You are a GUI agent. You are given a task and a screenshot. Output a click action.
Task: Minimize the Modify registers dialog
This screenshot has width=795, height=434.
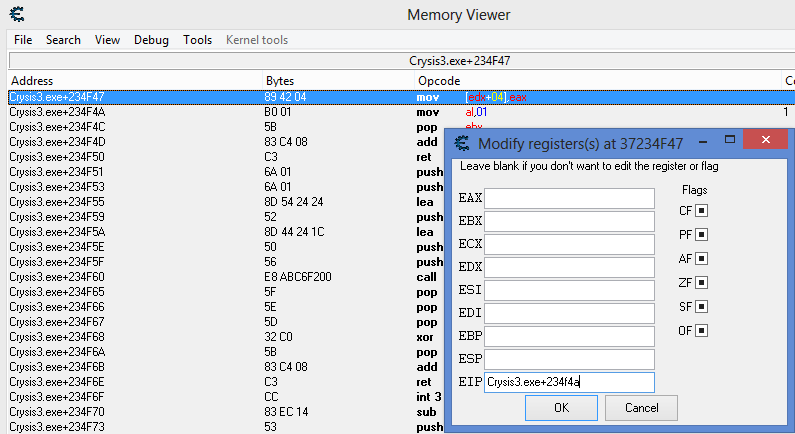[x=703, y=141]
